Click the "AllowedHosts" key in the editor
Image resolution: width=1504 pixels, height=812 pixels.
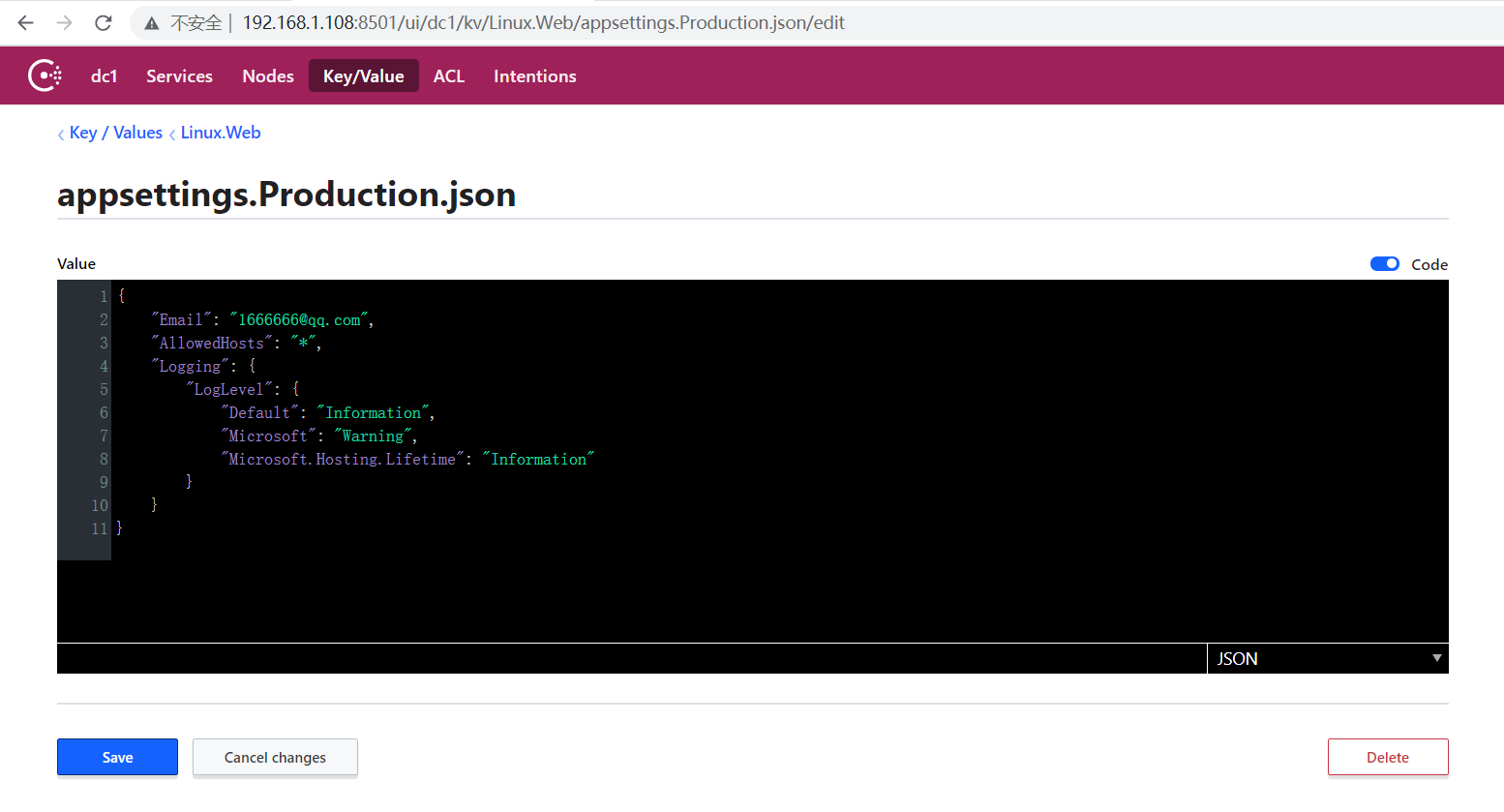(x=212, y=343)
